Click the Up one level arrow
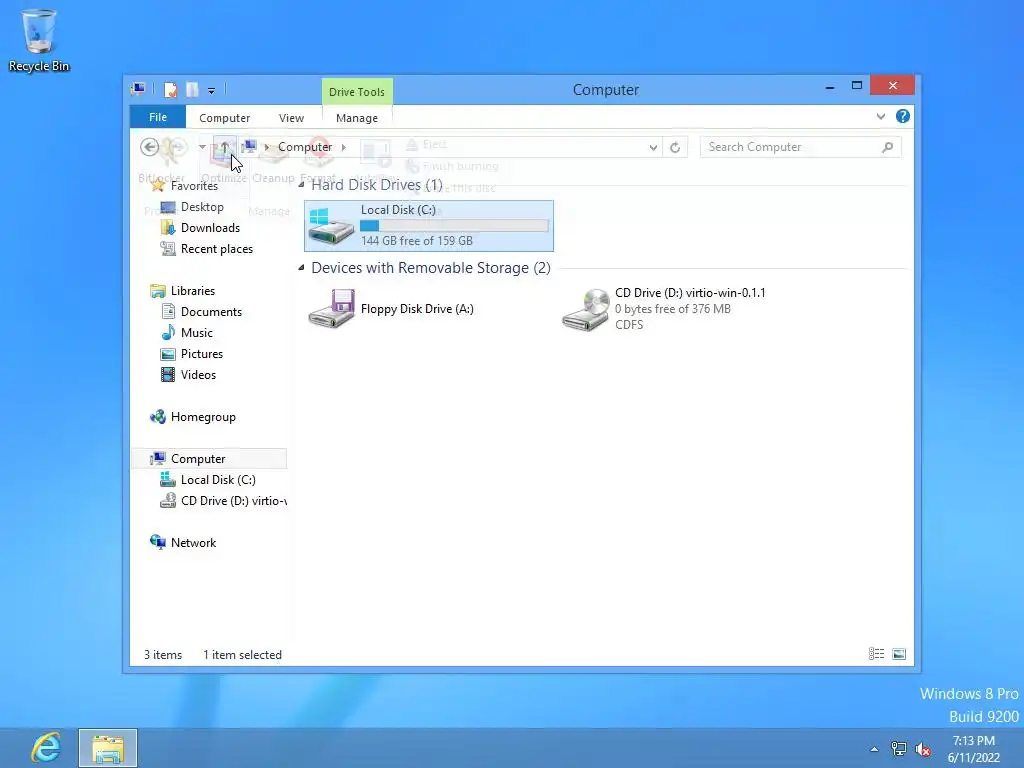The image size is (1024, 768). pyautogui.click(x=224, y=148)
